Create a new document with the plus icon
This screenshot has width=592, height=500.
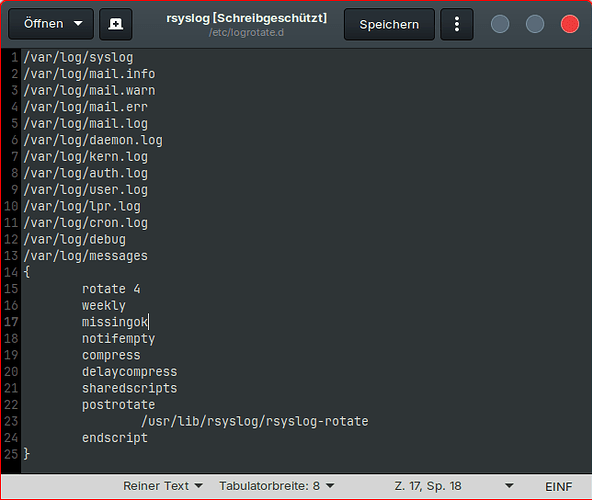point(116,24)
